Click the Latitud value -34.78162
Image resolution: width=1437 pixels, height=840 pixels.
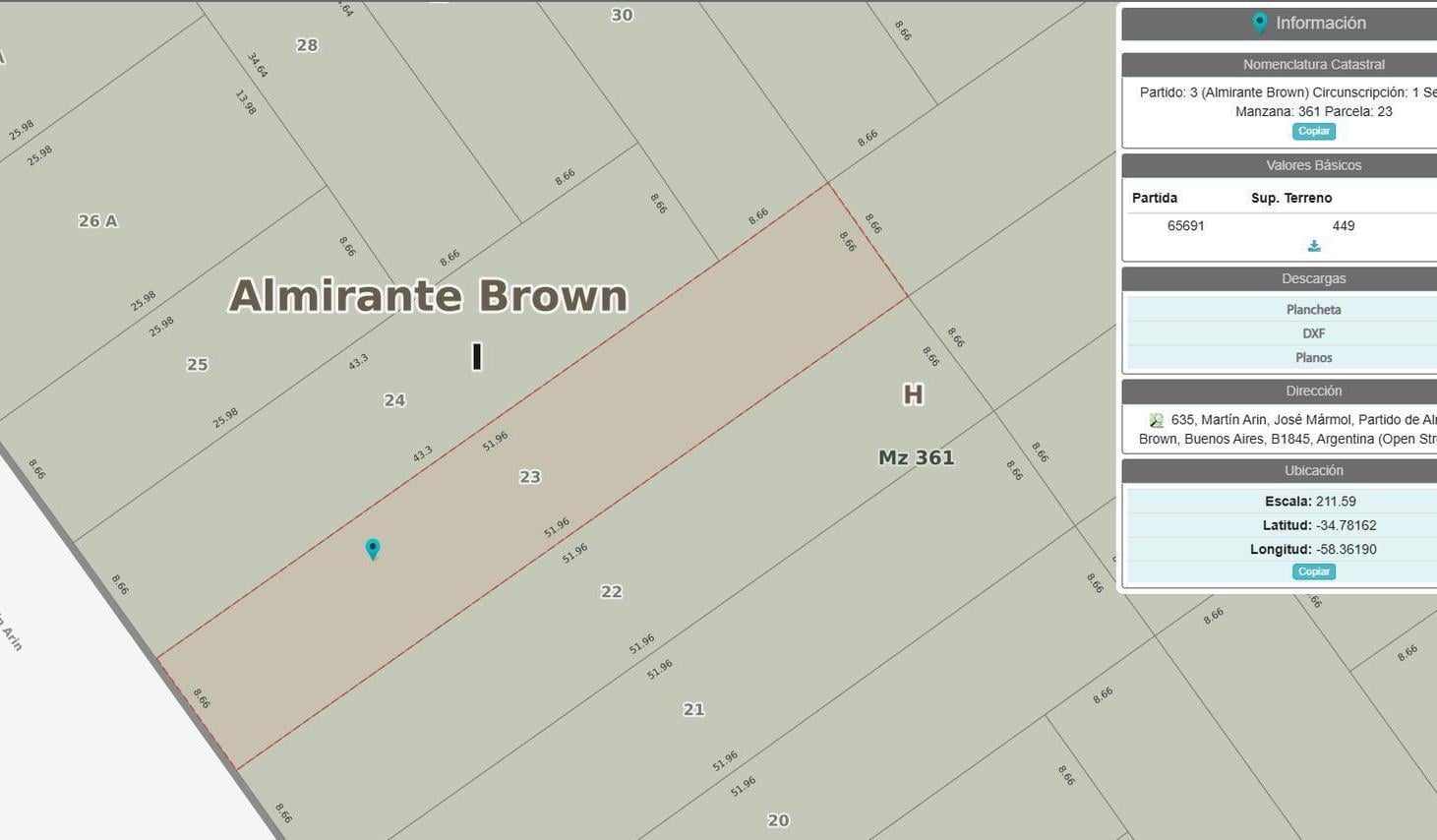1347,526
